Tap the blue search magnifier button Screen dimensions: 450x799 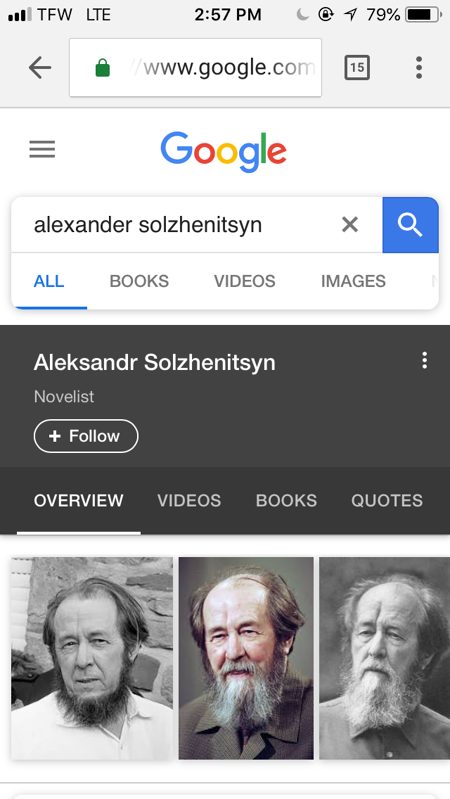pyautogui.click(x=410, y=225)
